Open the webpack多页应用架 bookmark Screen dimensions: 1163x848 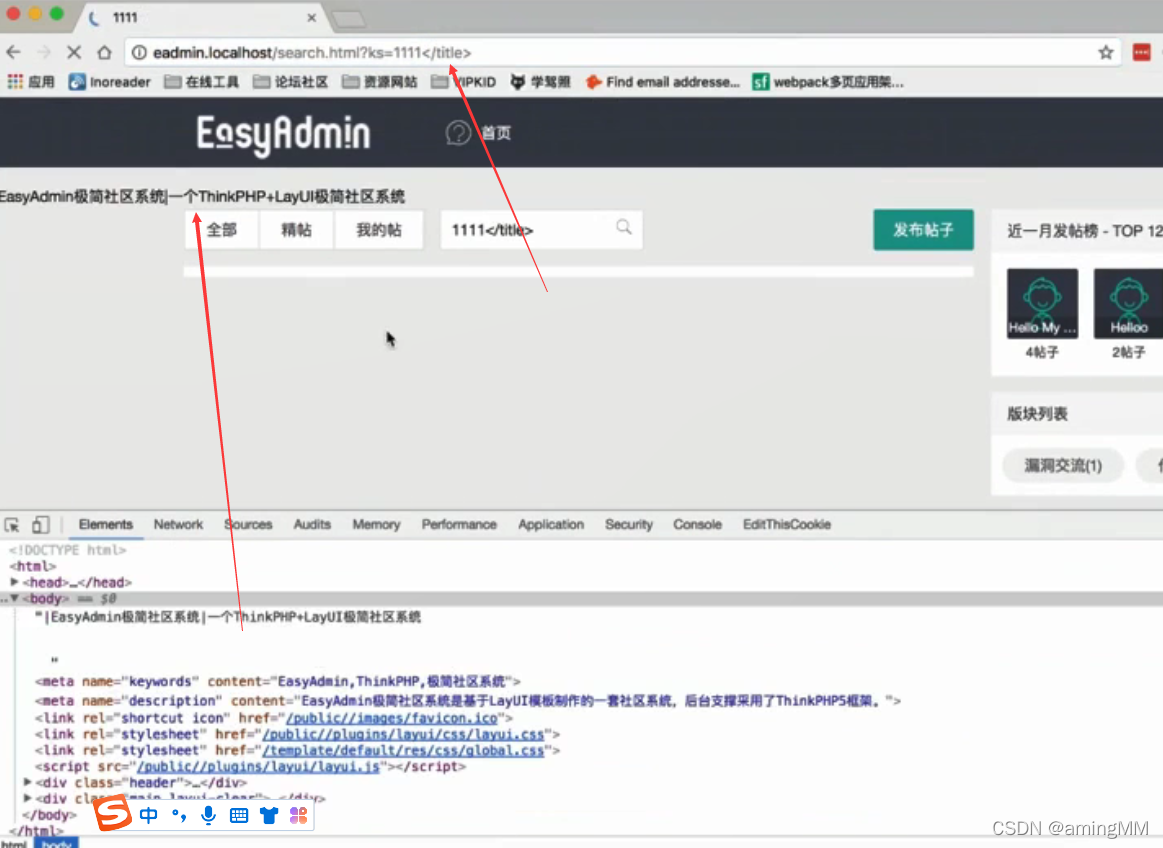[x=828, y=82]
